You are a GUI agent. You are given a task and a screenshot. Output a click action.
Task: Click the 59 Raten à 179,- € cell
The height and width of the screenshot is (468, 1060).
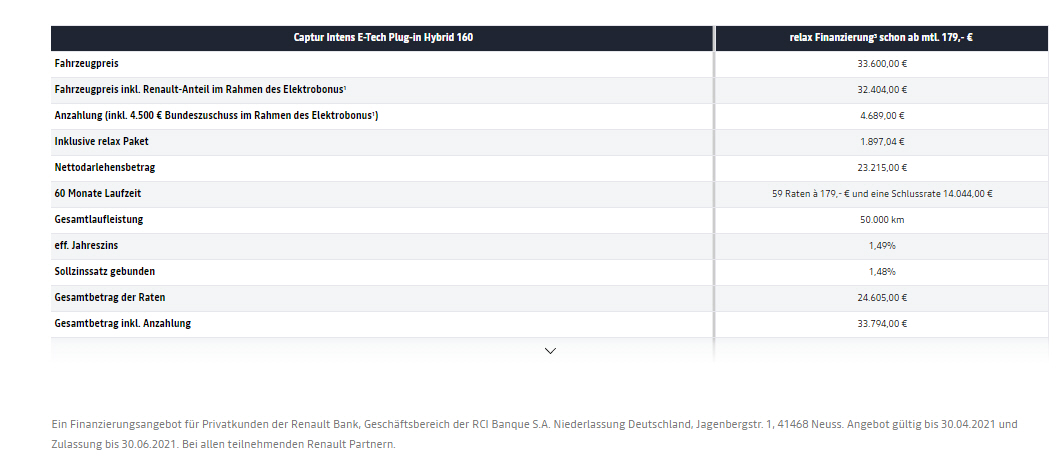coord(881,194)
